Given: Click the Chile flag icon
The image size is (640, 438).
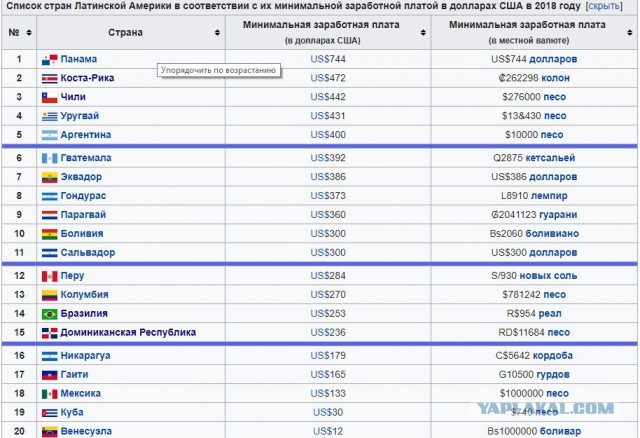Looking at the screenshot, I should point(49,97).
